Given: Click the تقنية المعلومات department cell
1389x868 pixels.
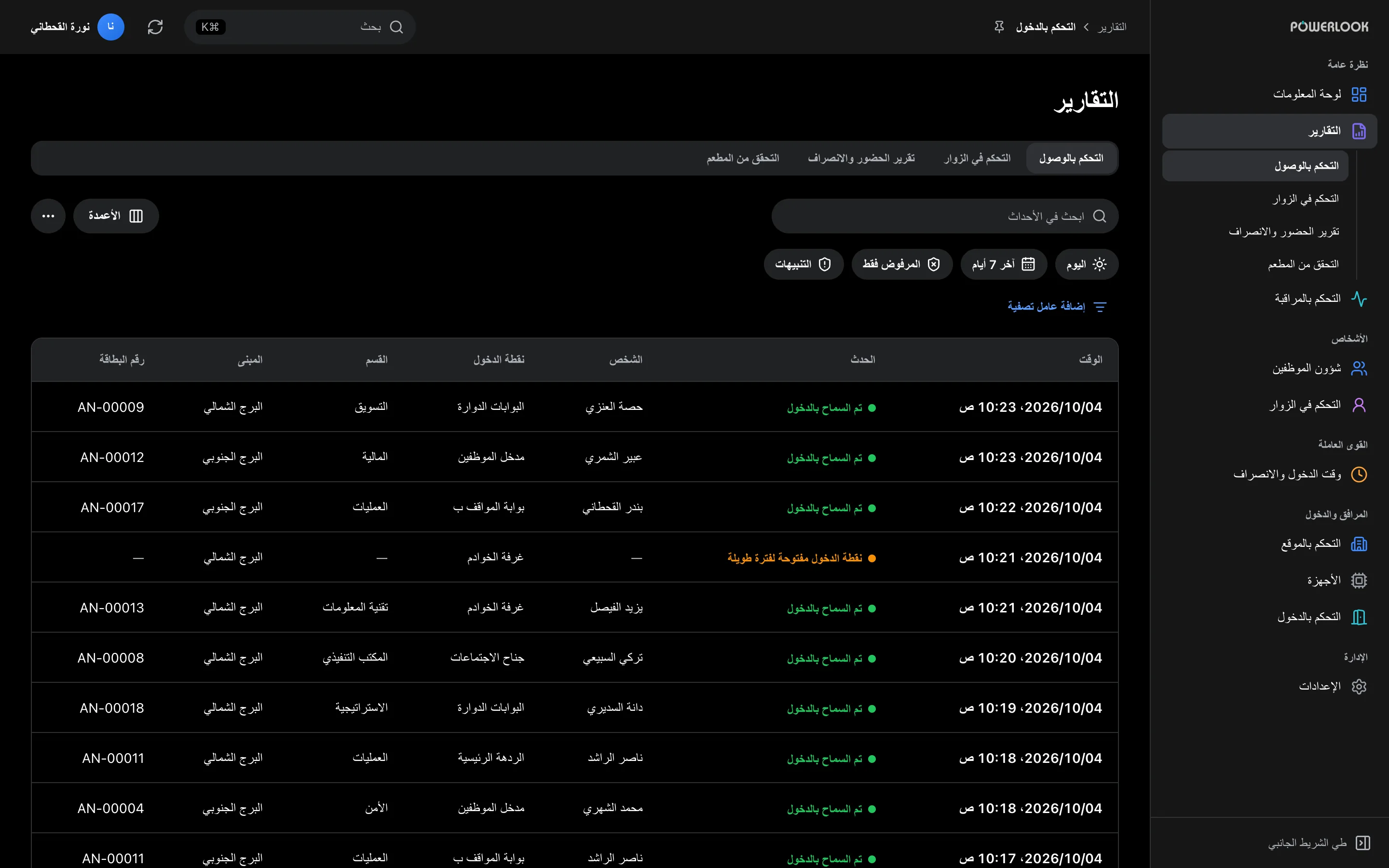Looking at the screenshot, I should point(355,608).
